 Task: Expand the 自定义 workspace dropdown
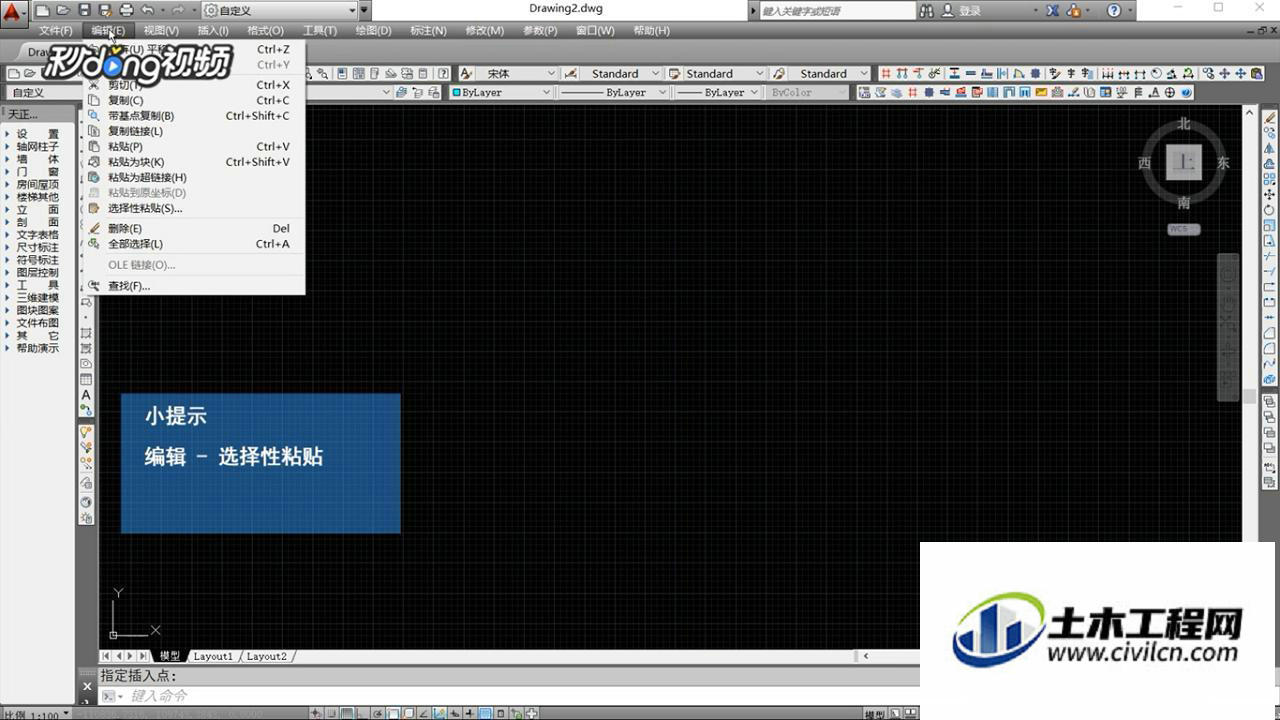tap(279, 10)
